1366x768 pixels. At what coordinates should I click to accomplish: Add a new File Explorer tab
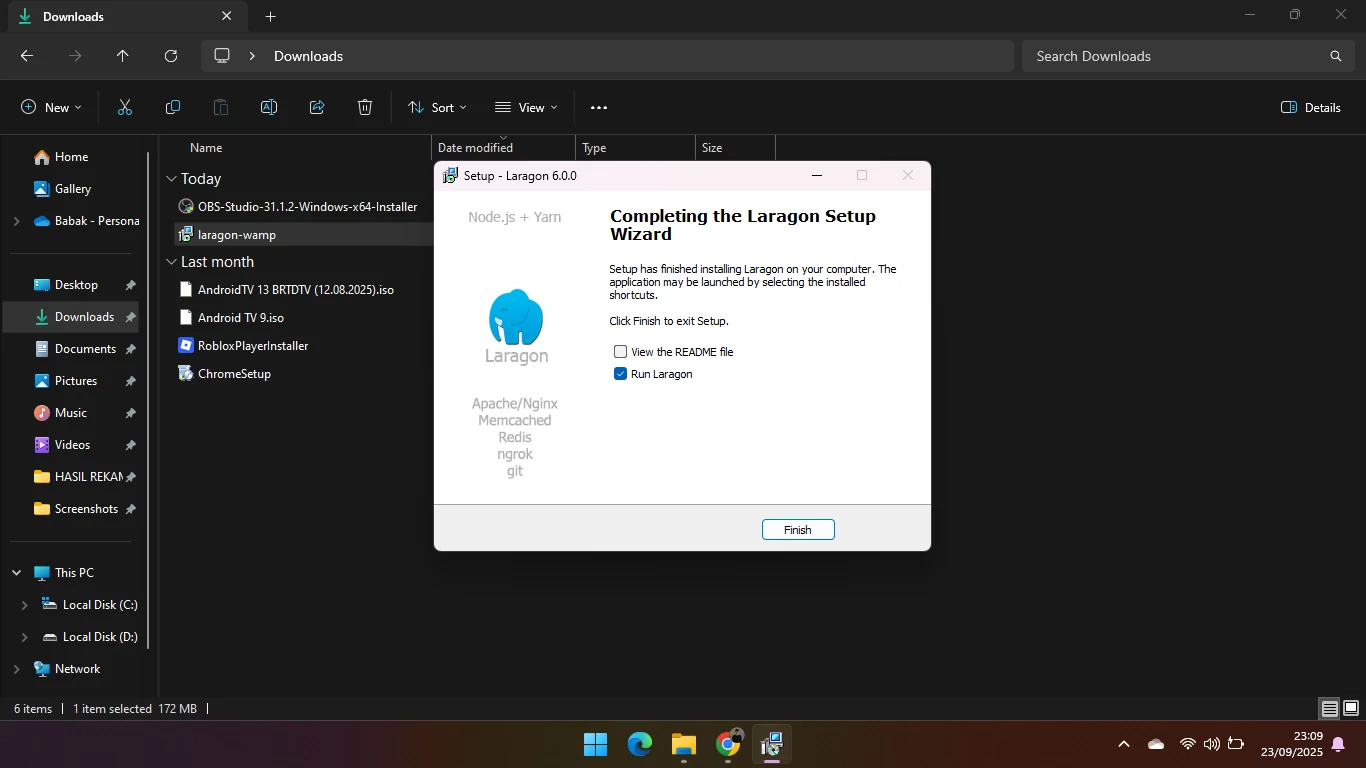coord(271,17)
